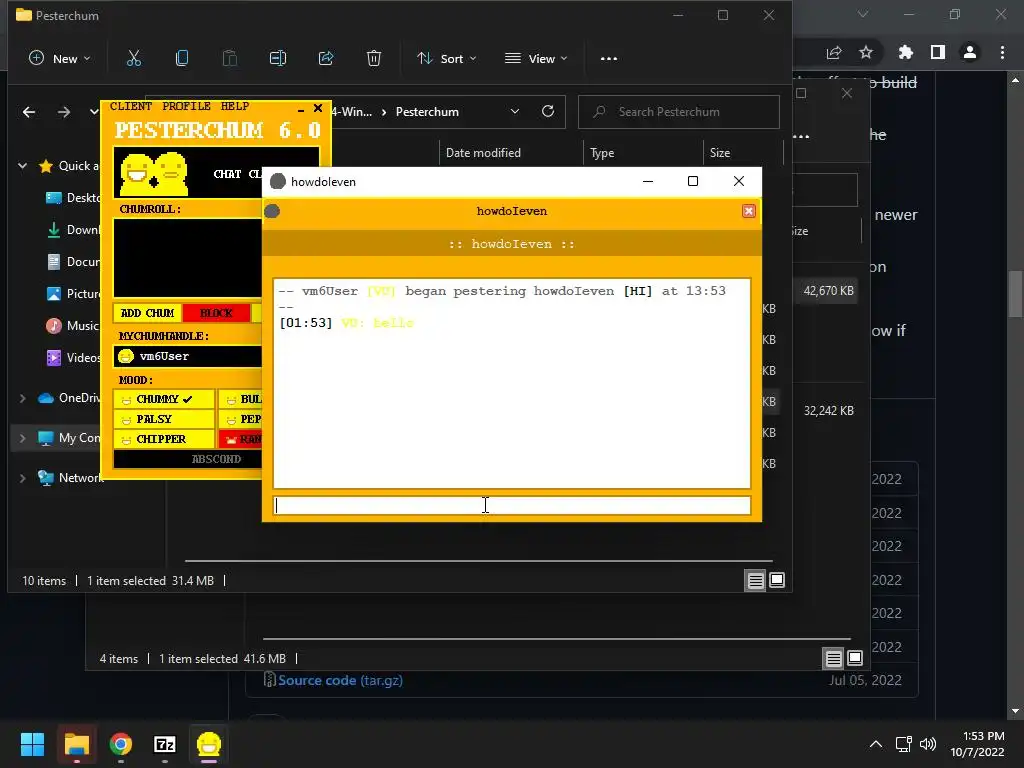Viewport: 1024px width, 768px height.
Task: Open the Chrome profile avatar icon
Action: [x=970, y=52]
